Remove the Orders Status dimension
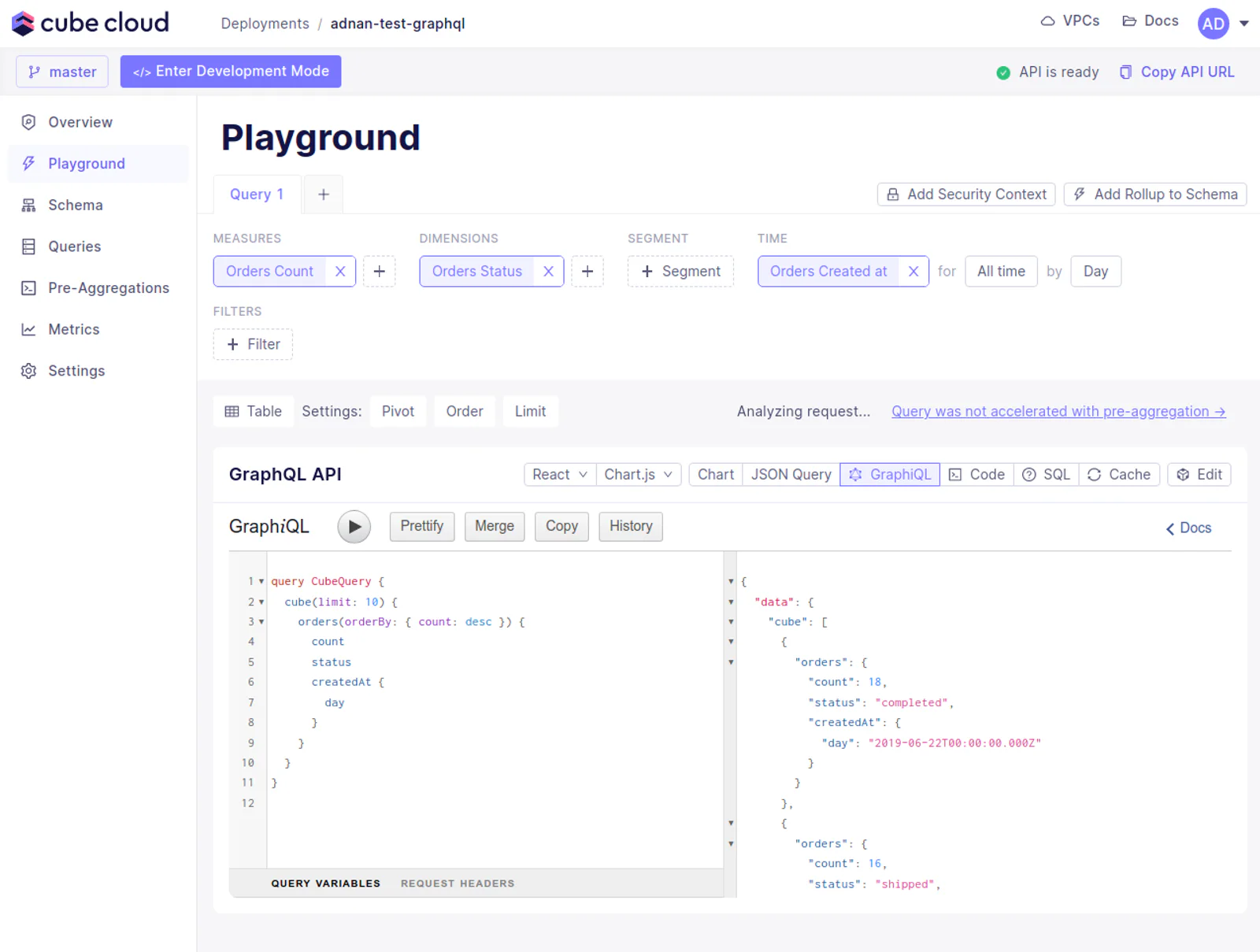 (549, 272)
